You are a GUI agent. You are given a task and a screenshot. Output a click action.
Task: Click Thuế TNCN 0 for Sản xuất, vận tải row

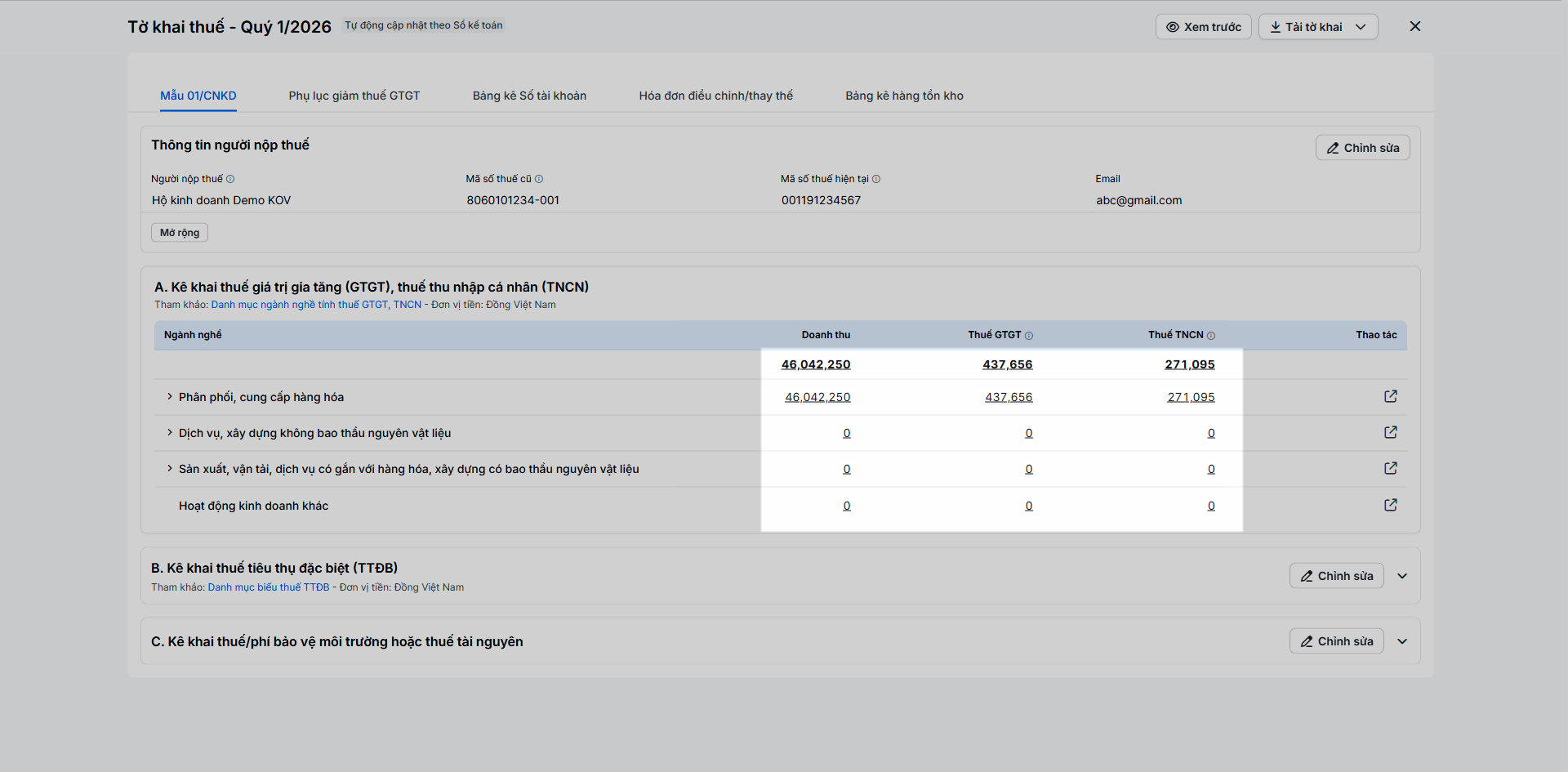[1211, 469]
